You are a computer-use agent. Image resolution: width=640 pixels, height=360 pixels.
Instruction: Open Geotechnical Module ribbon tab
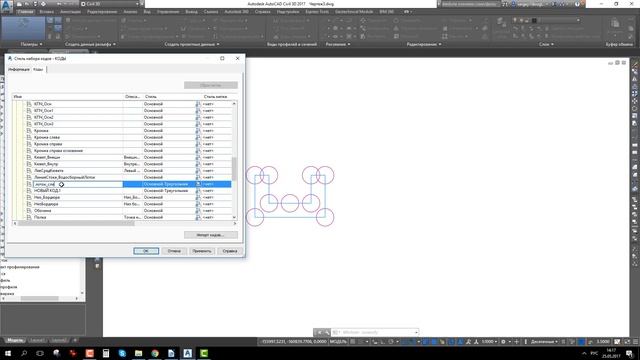[x=354, y=12]
